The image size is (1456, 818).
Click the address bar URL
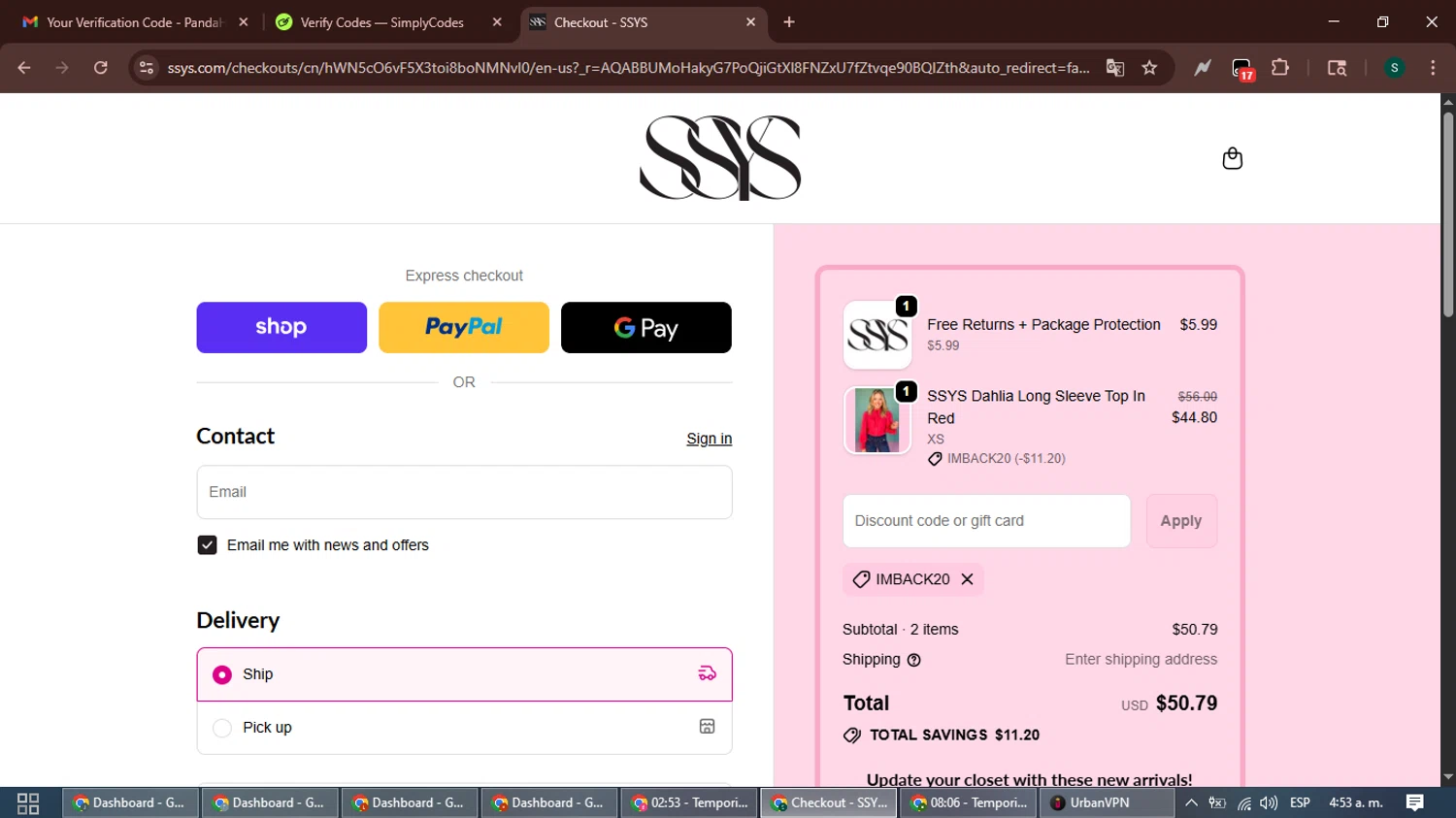[x=628, y=68]
